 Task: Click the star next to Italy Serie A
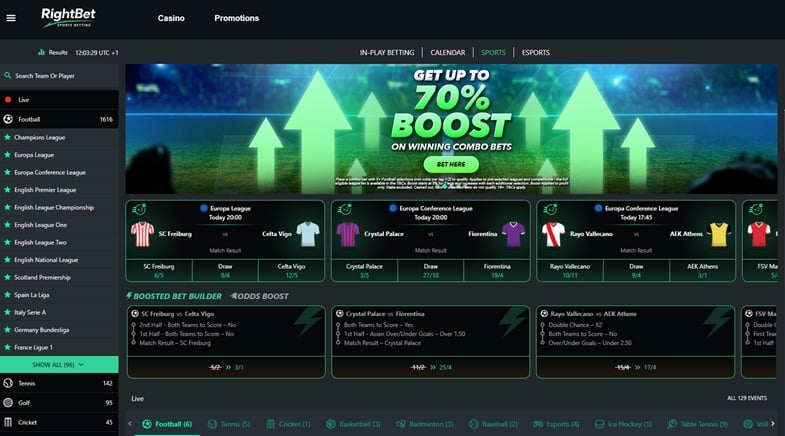tap(8, 312)
